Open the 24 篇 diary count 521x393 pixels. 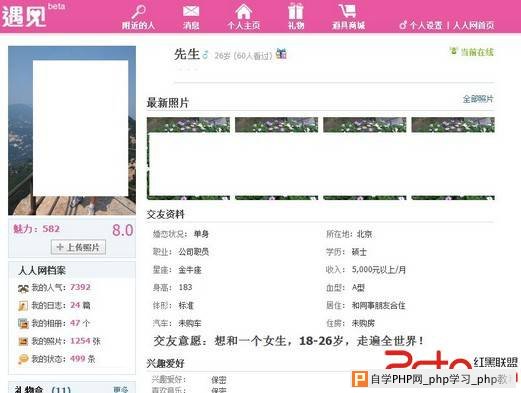point(80,305)
